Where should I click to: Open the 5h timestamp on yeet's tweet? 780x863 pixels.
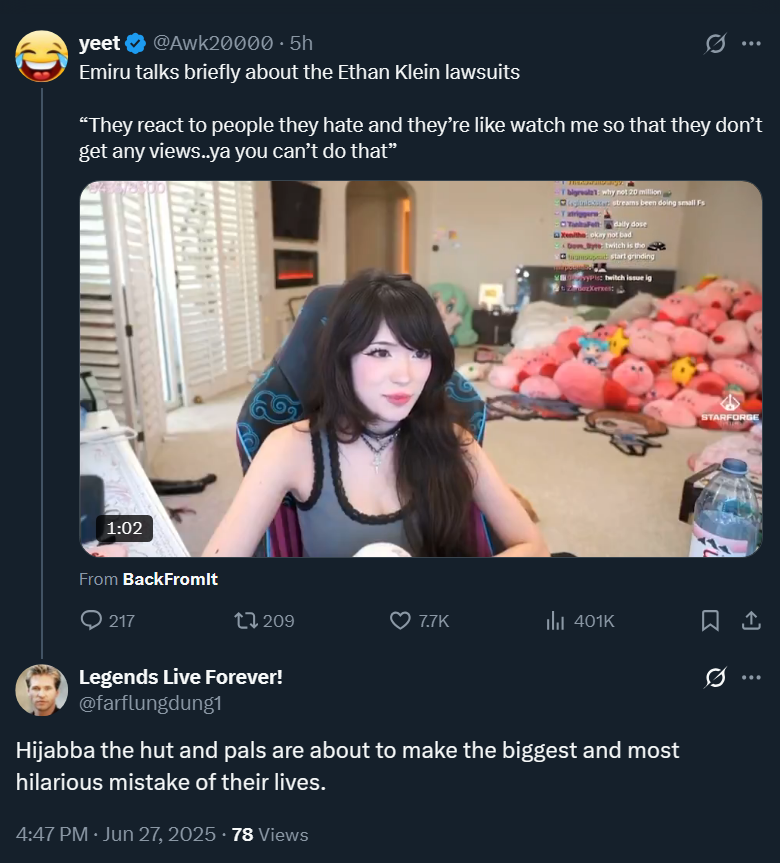click(301, 43)
